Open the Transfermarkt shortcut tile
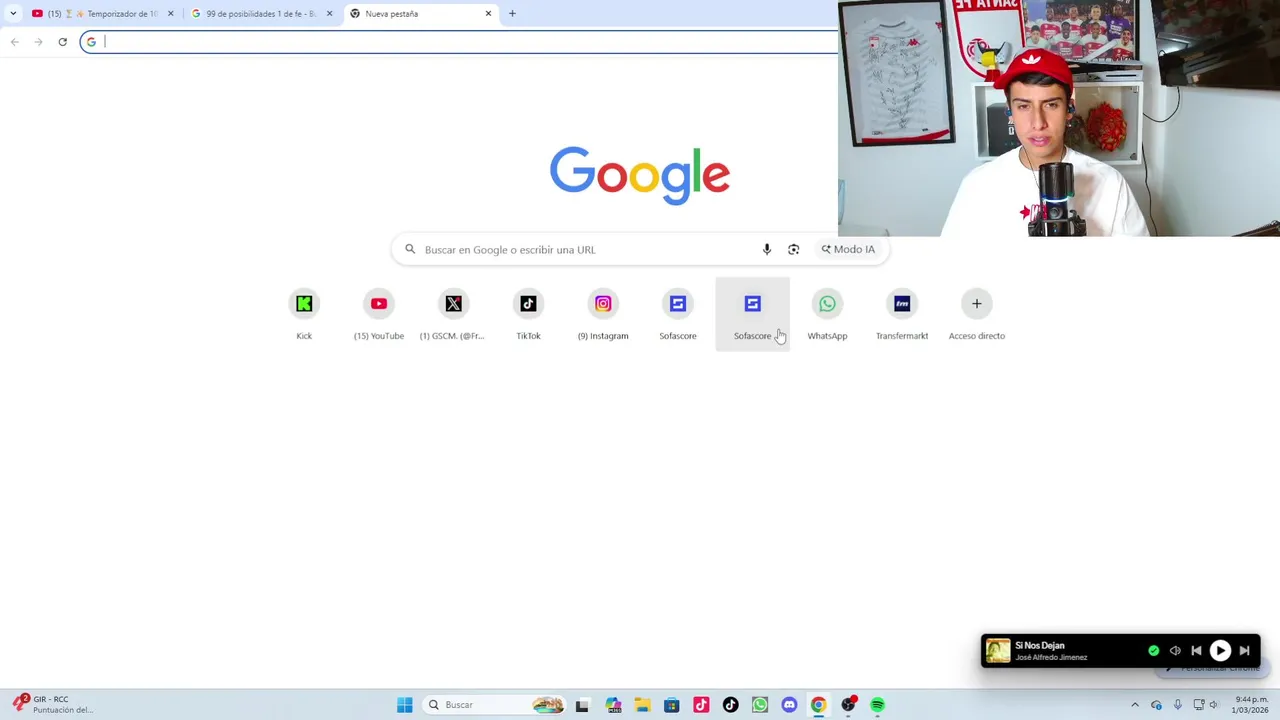This screenshot has width=1280, height=720. [902, 314]
